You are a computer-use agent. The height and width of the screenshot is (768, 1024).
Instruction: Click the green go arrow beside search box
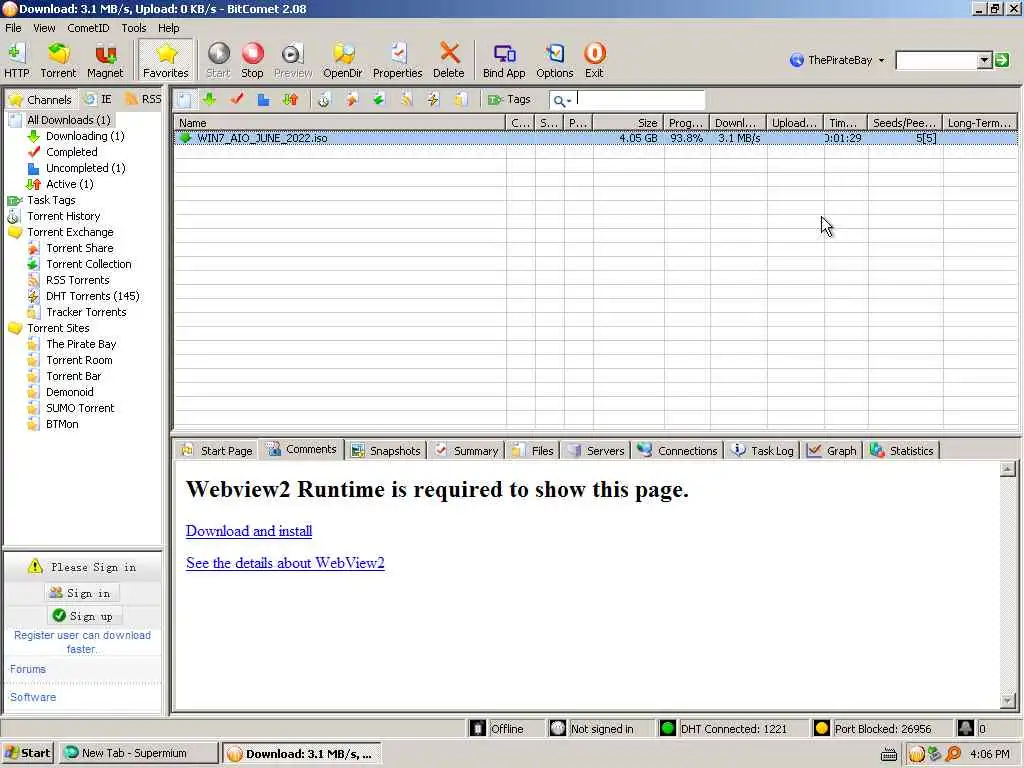click(x=1002, y=61)
